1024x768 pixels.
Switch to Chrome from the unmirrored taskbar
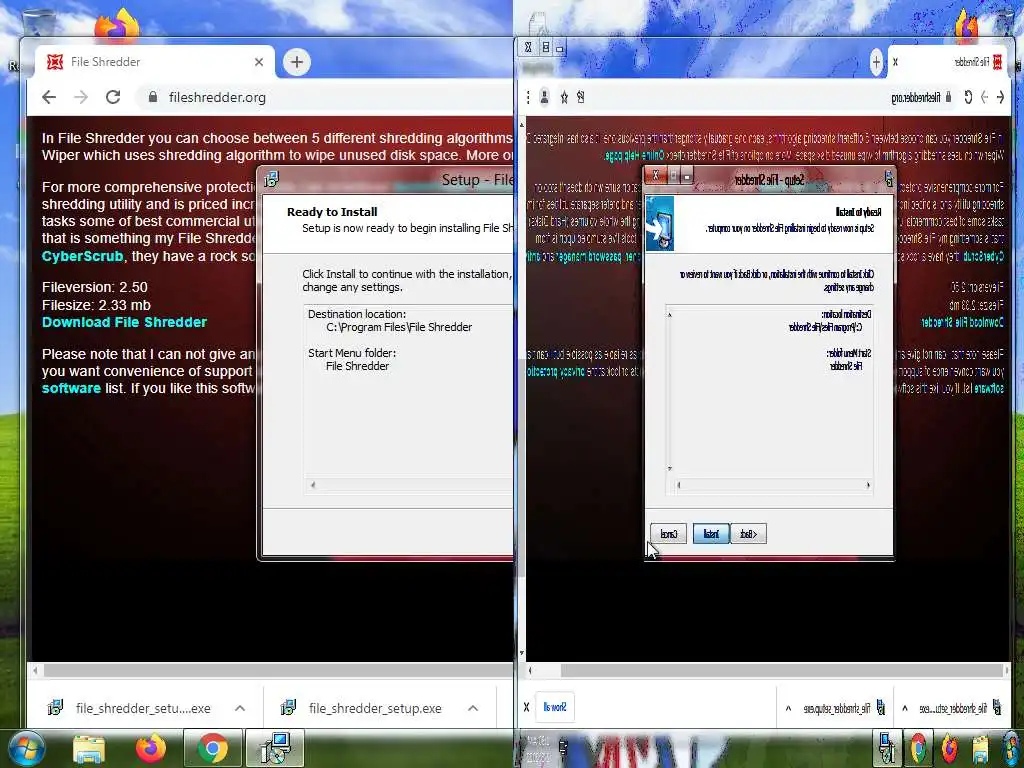(212, 748)
